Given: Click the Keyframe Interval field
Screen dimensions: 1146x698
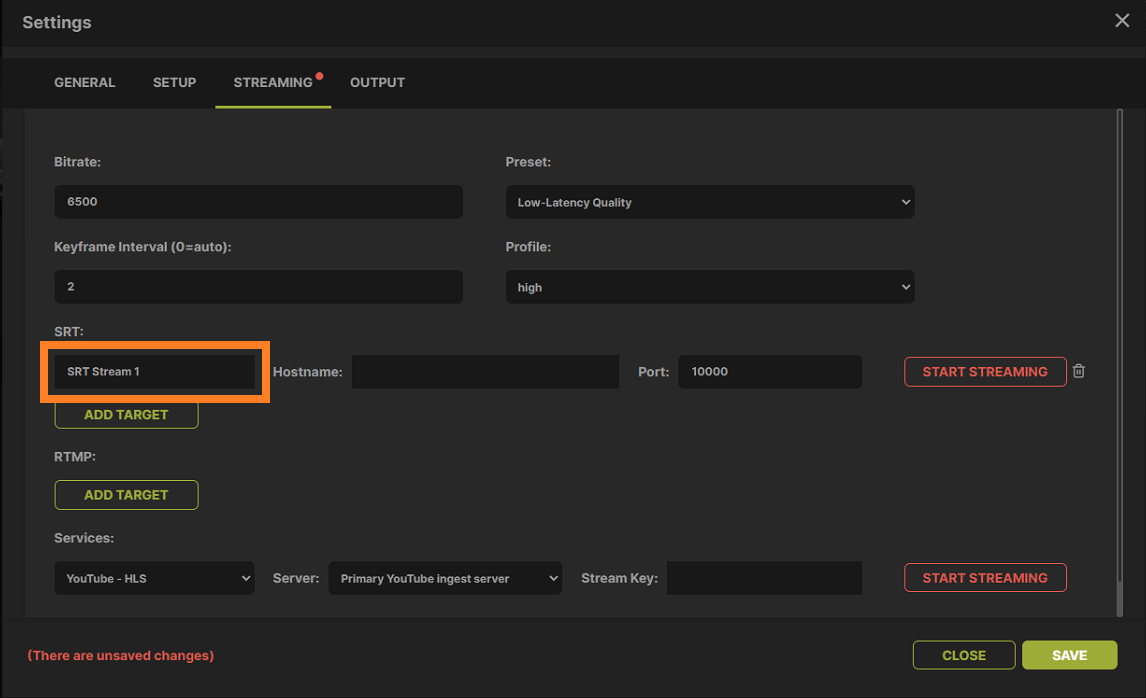Looking at the screenshot, I should (259, 287).
